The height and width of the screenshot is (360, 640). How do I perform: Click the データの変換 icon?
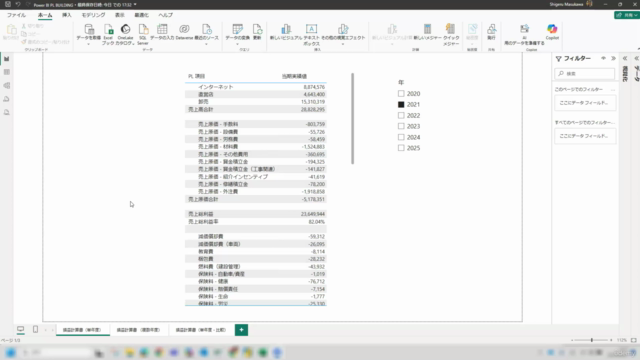pyautogui.click(x=237, y=29)
